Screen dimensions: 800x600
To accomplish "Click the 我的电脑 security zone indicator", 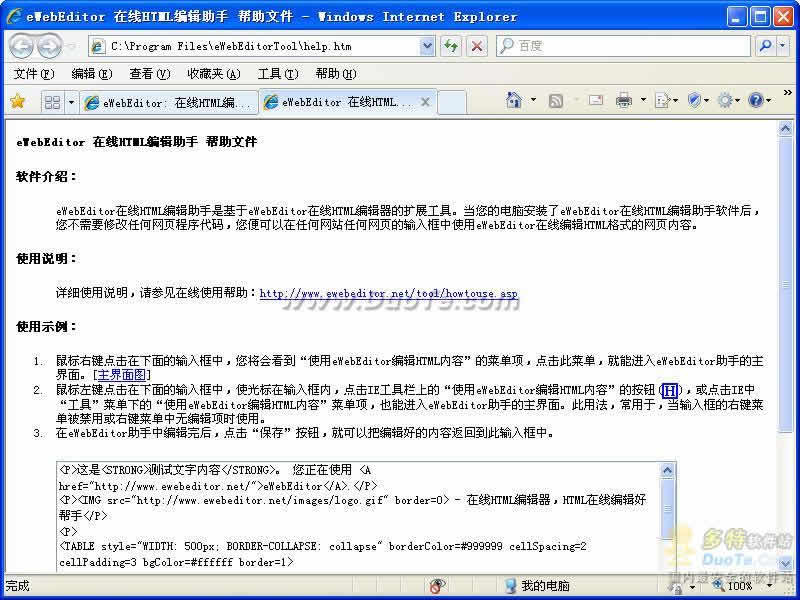I will coord(537,585).
